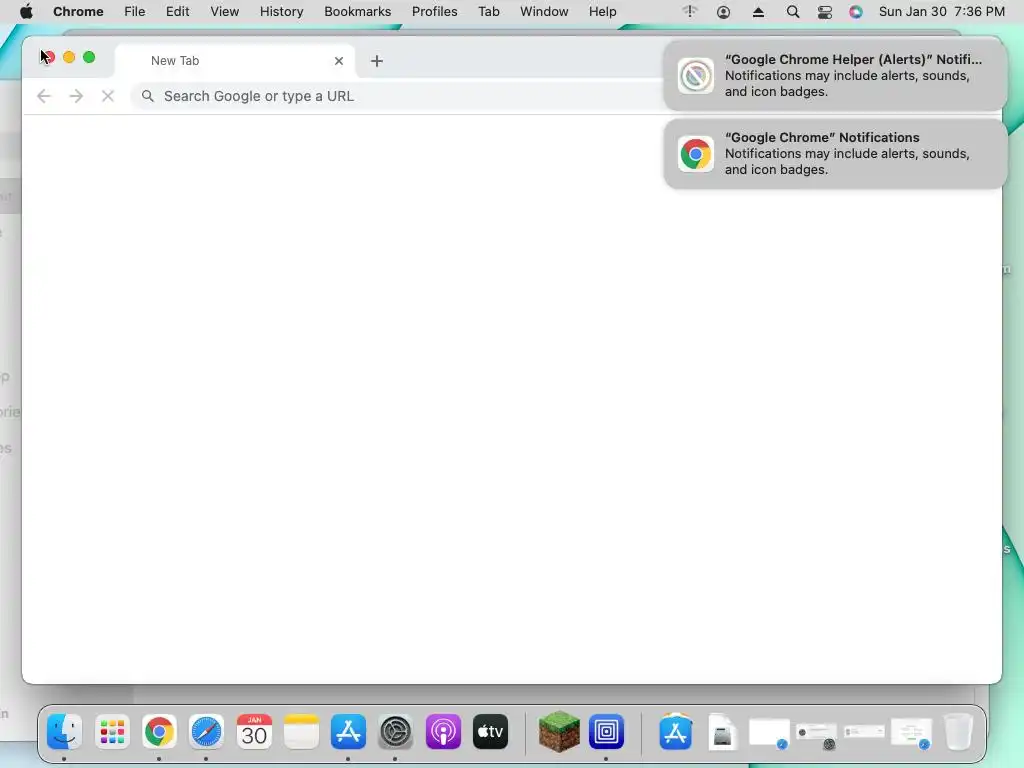This screenshot has width=1024, height=768.
Task: Open the History menu
Action: click(281, 12)
